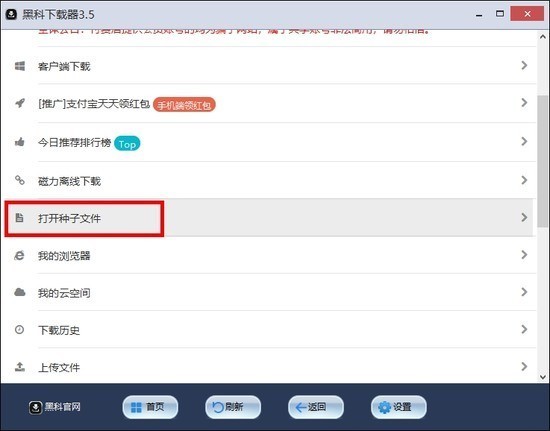Expand the 磁力离线下载 row arrow

[524, 180]
